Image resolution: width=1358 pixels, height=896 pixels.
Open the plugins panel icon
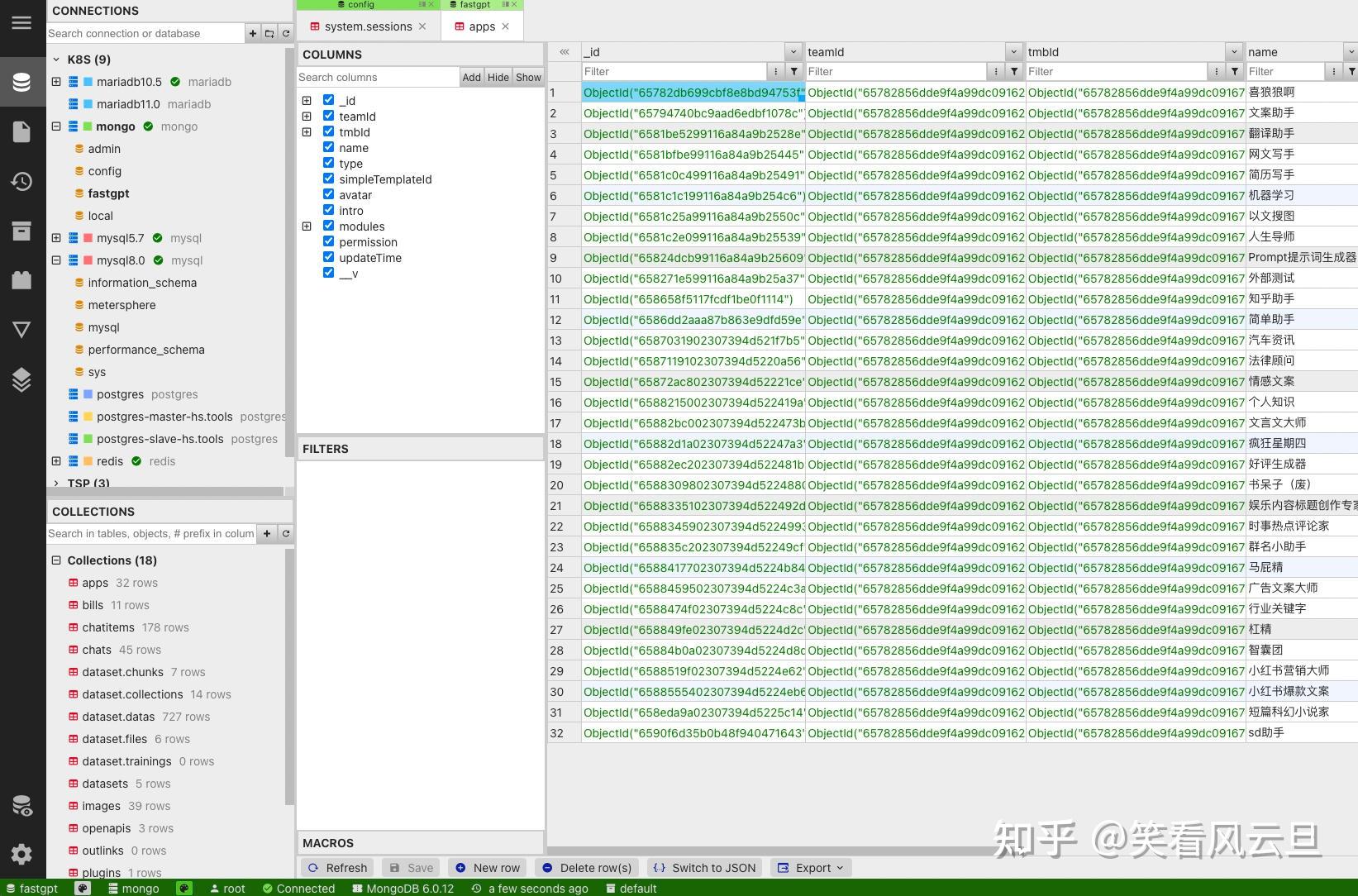[22, 279]
